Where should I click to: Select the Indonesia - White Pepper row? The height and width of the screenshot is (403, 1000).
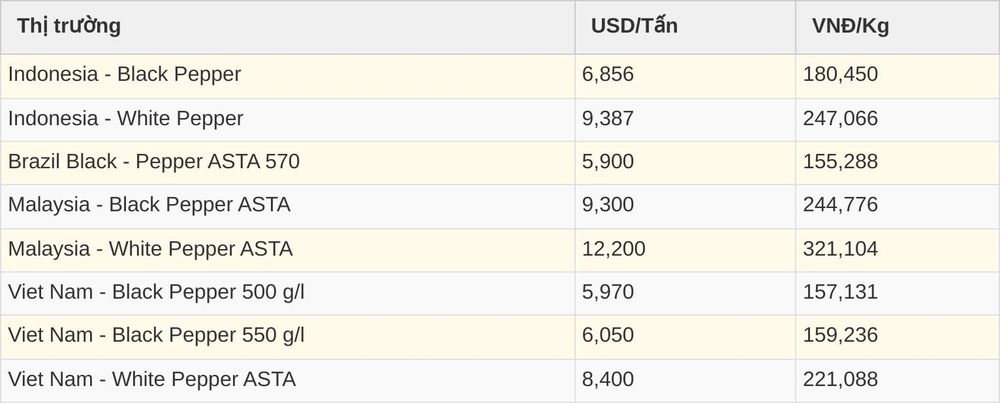click(500, 120)
